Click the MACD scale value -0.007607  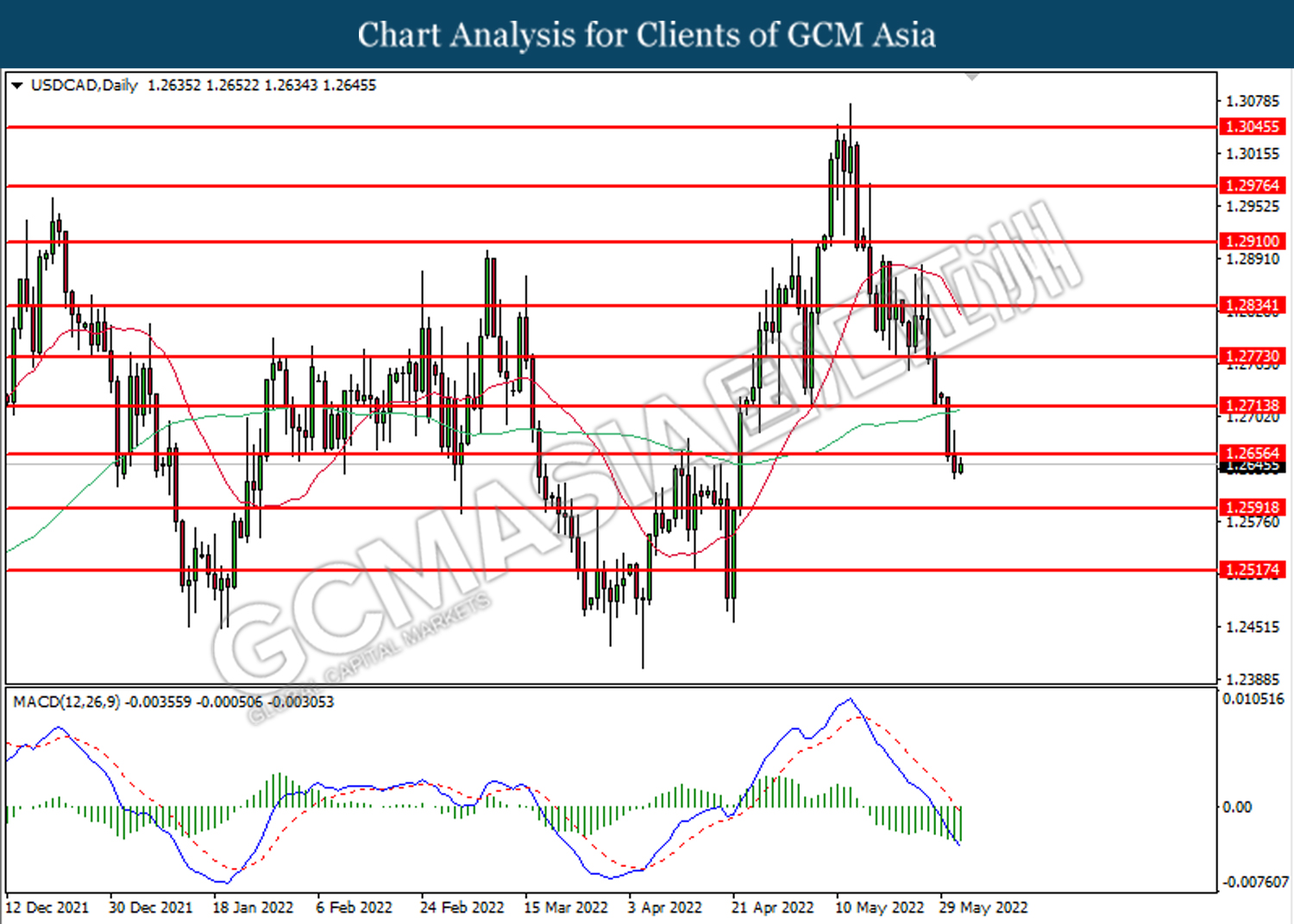(1255, 883)
